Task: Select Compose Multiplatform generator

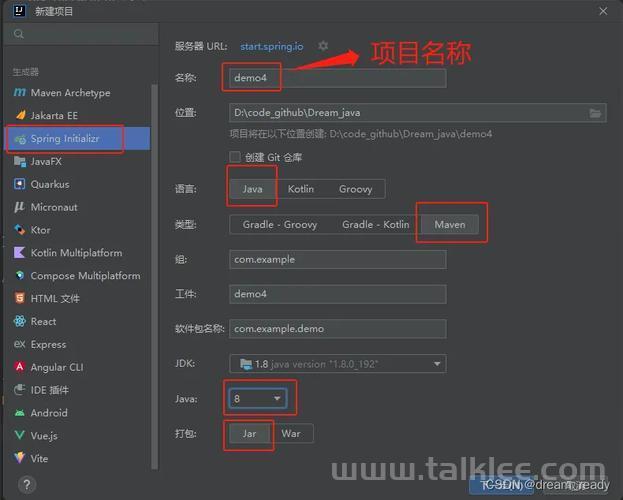Action: [x=78, y=275]
